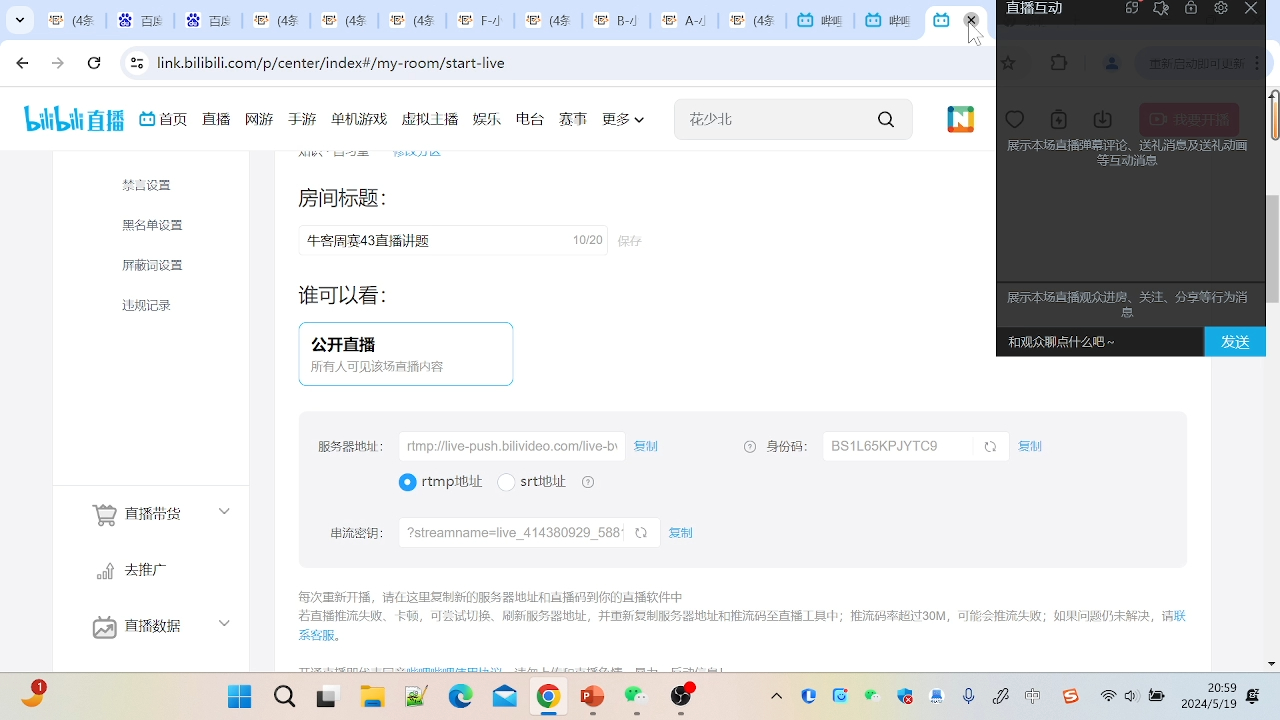
Task: Click the 房间标题 input field
Action: 453,241
